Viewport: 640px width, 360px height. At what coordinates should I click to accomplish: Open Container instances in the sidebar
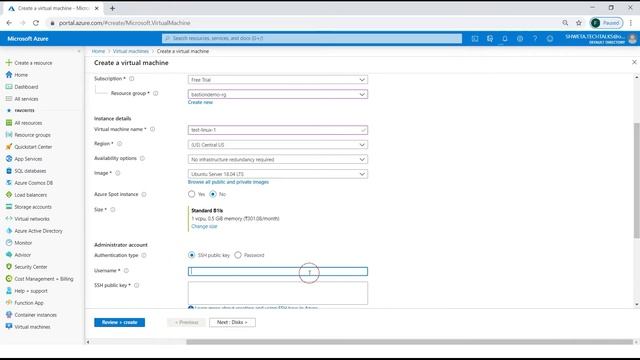click(x=36, y=315)
